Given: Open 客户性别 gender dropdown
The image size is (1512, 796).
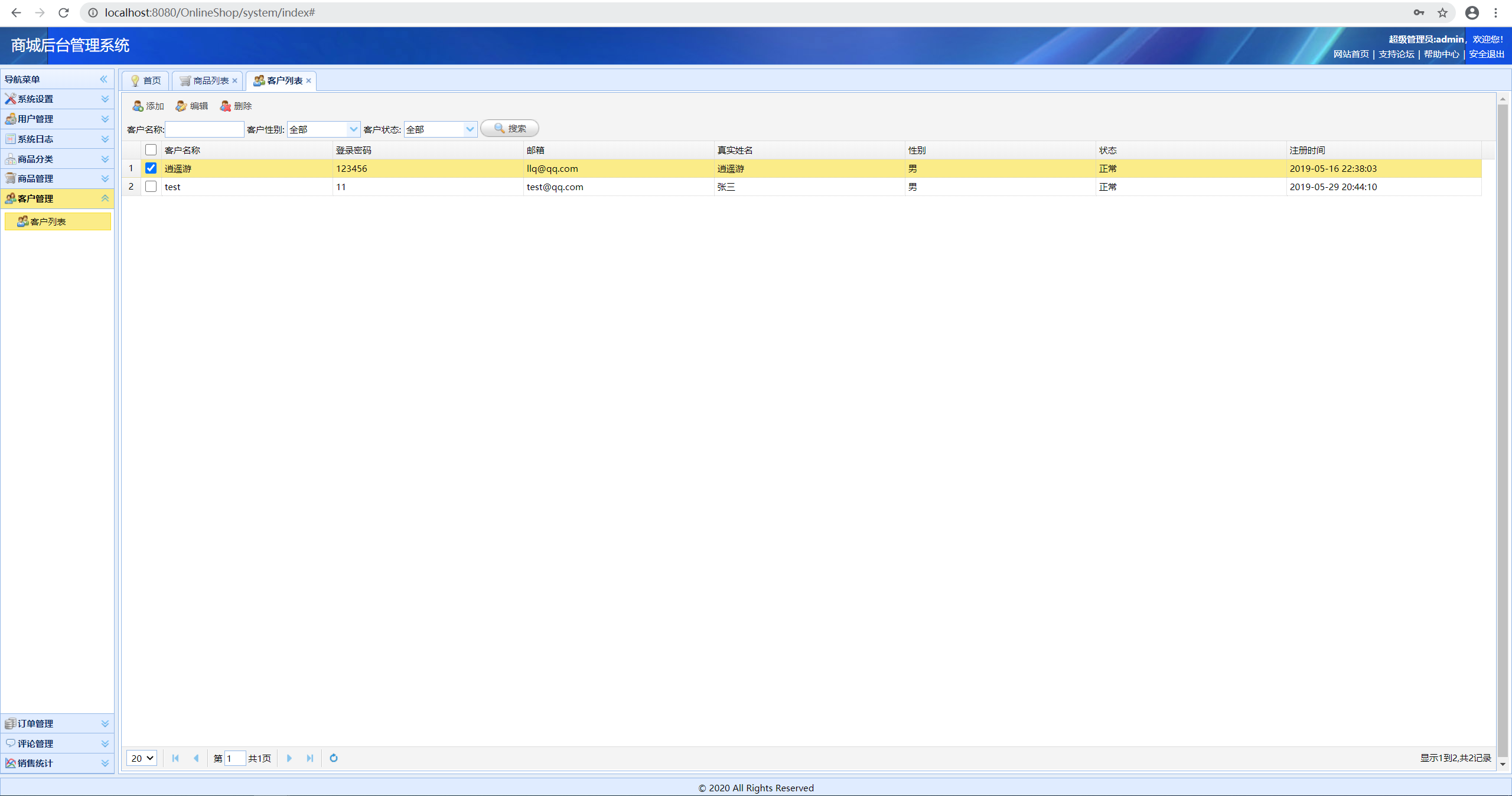Looking at the screenshot, I should click(x=354, y=129).
